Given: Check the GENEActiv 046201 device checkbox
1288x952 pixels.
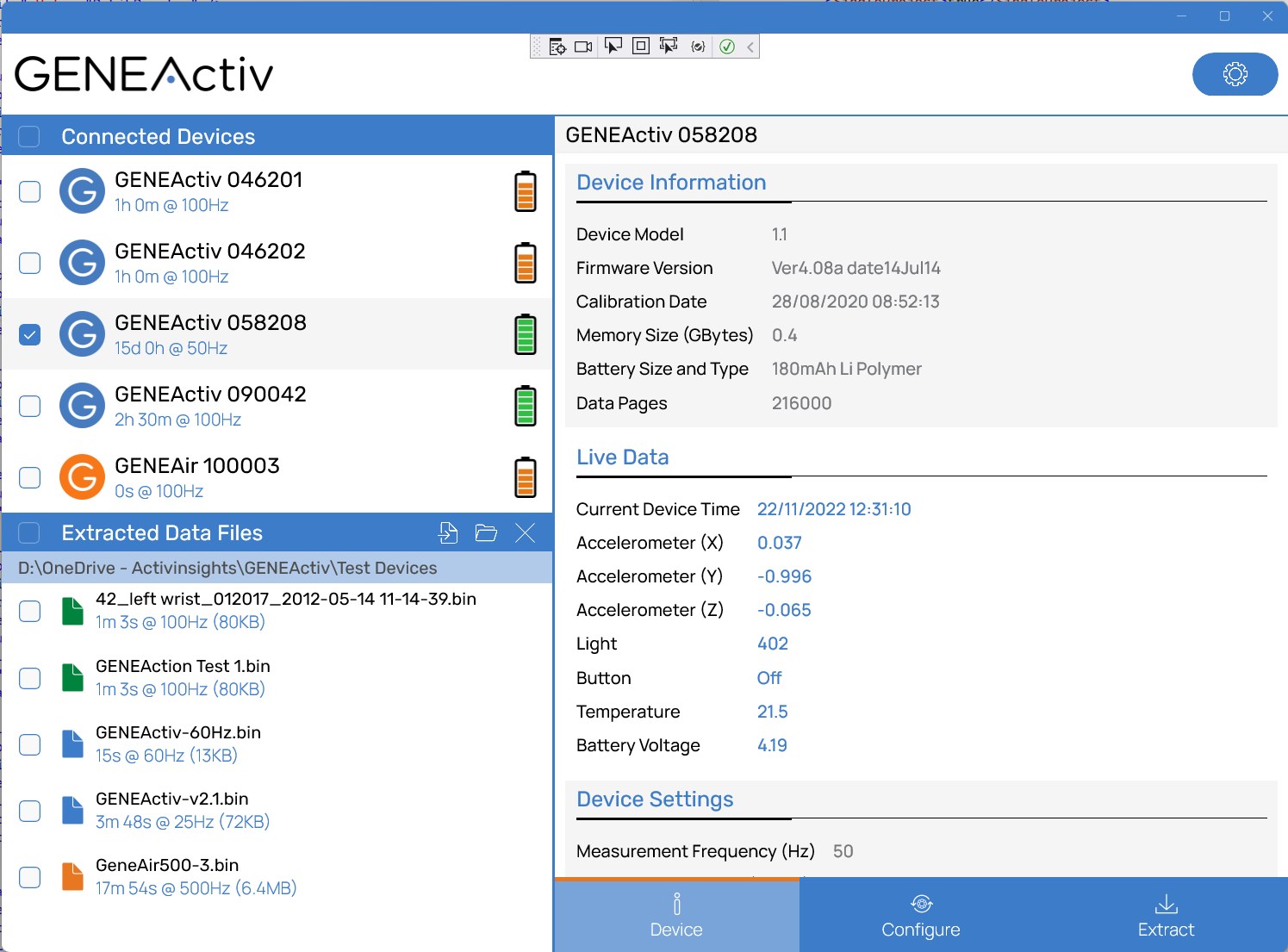Looking at the screenshot, I should [29, 191].
